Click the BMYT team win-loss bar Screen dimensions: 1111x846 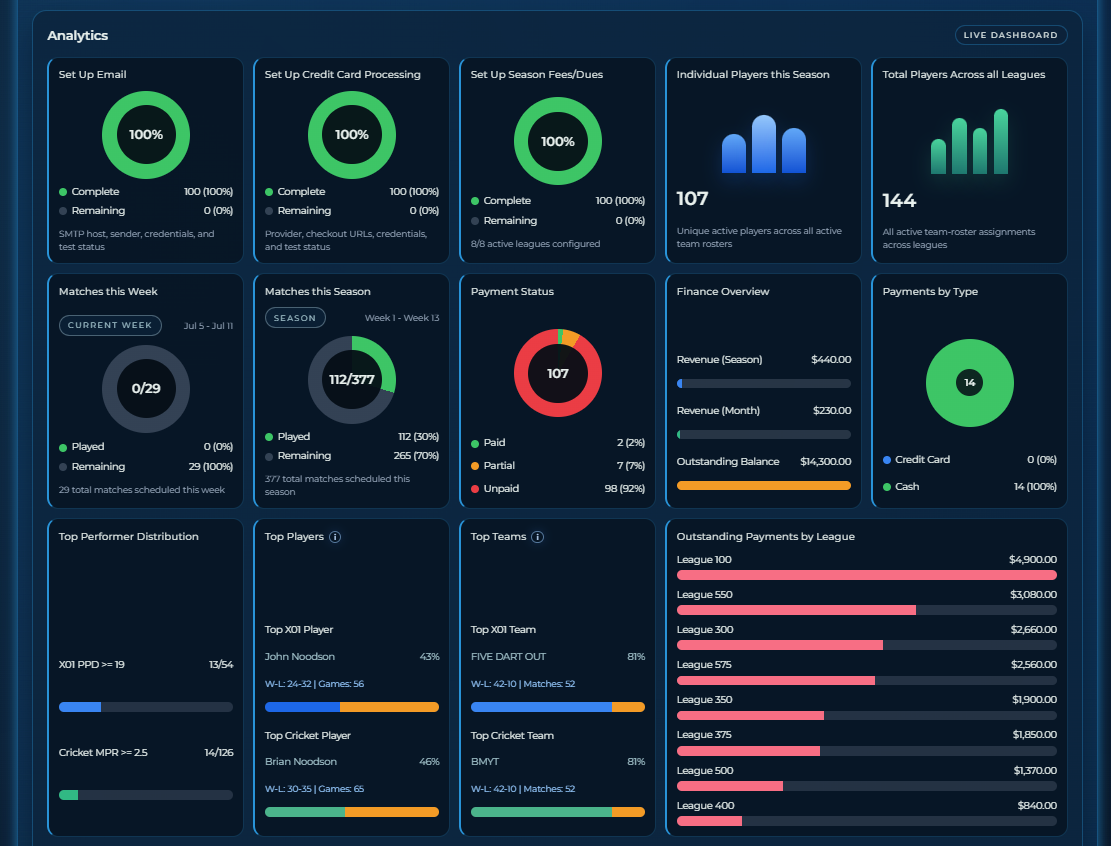pyautogui.click(x=558, y=812)
